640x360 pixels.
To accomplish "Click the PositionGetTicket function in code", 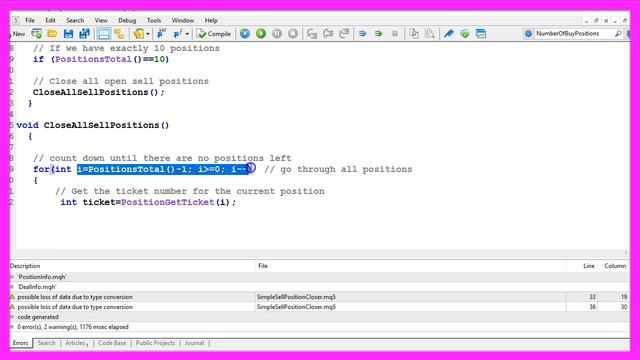I will [x=167, y=202].
